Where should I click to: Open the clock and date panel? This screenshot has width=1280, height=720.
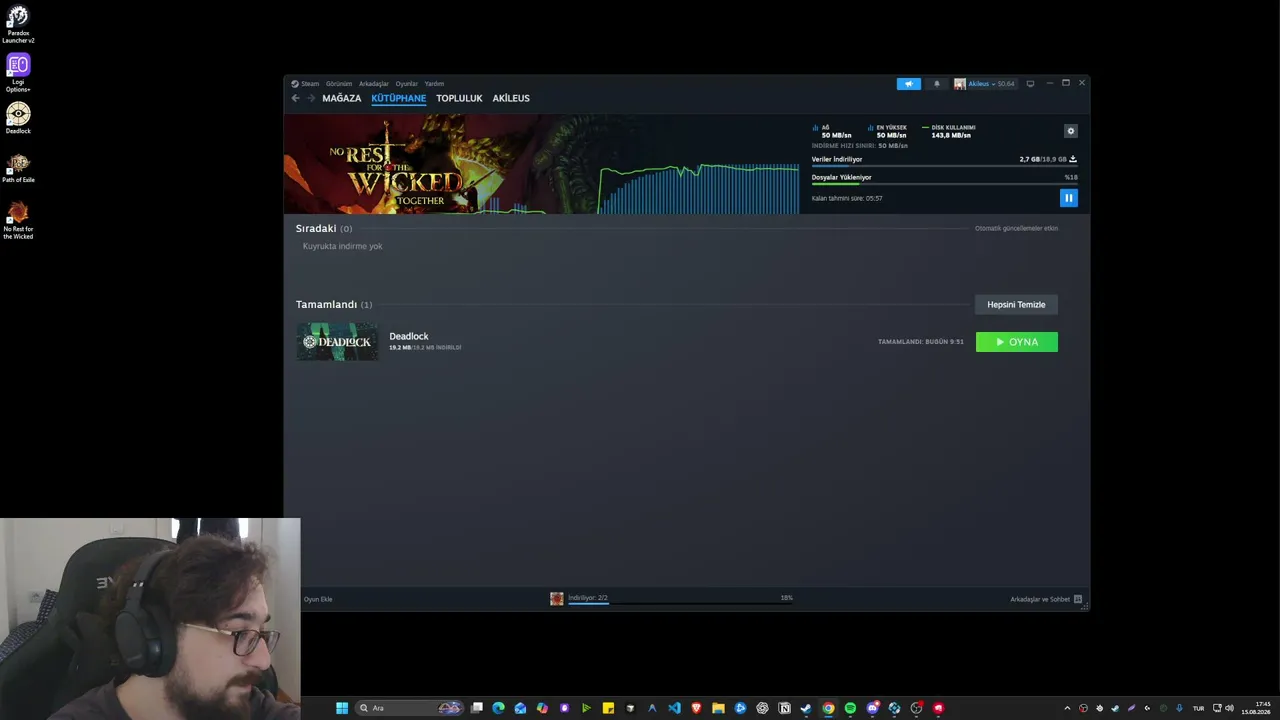coord(1256,708)
